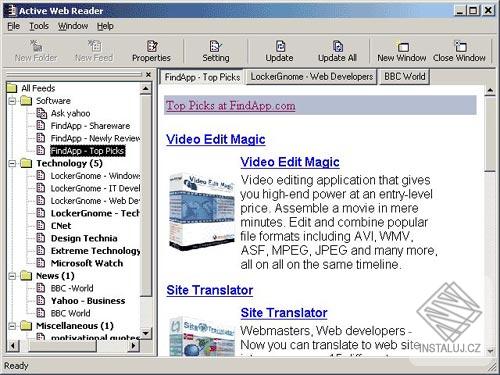Open the large Video Edit Magic heading link

coord(216,139)
